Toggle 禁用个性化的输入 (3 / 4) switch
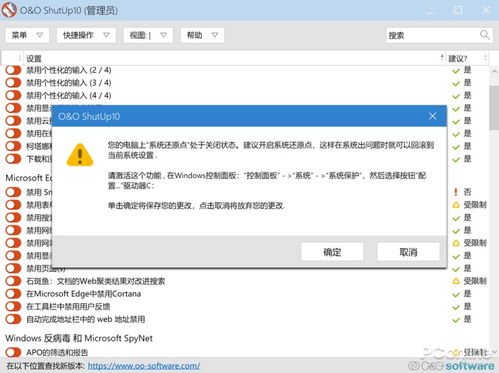This screenshot has height=373, width=499. coord(13,83)
